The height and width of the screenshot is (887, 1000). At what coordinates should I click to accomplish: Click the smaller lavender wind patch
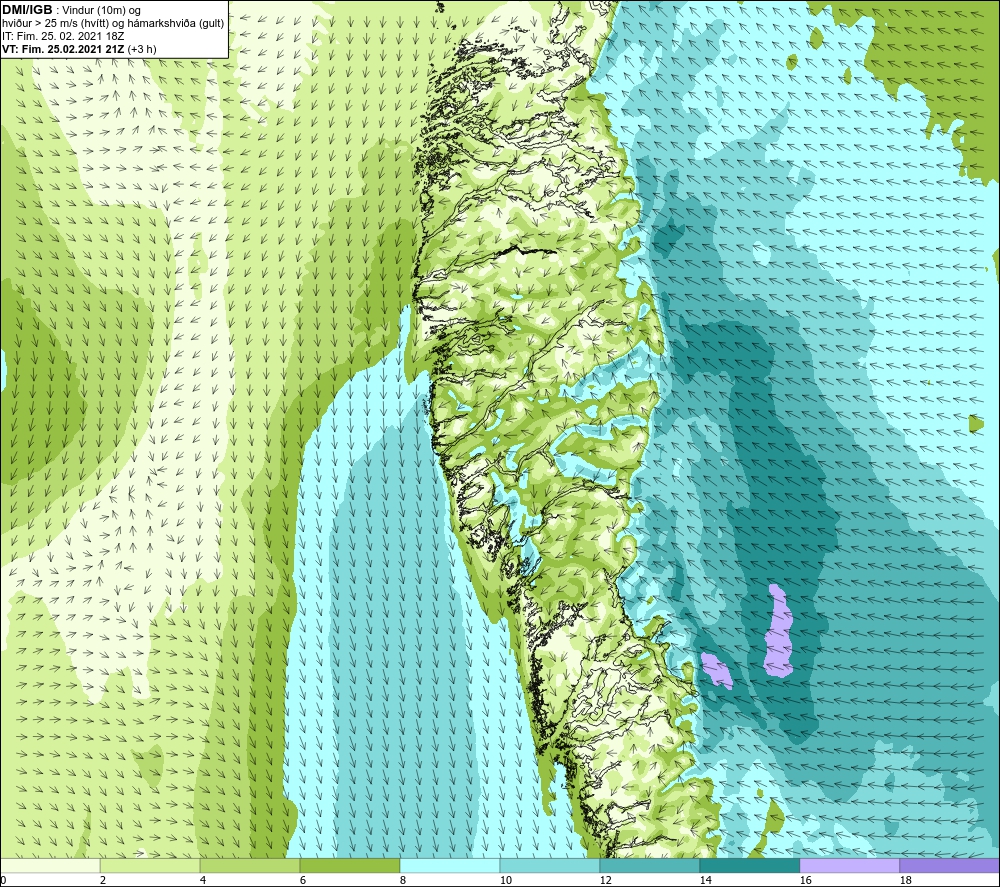717,670
